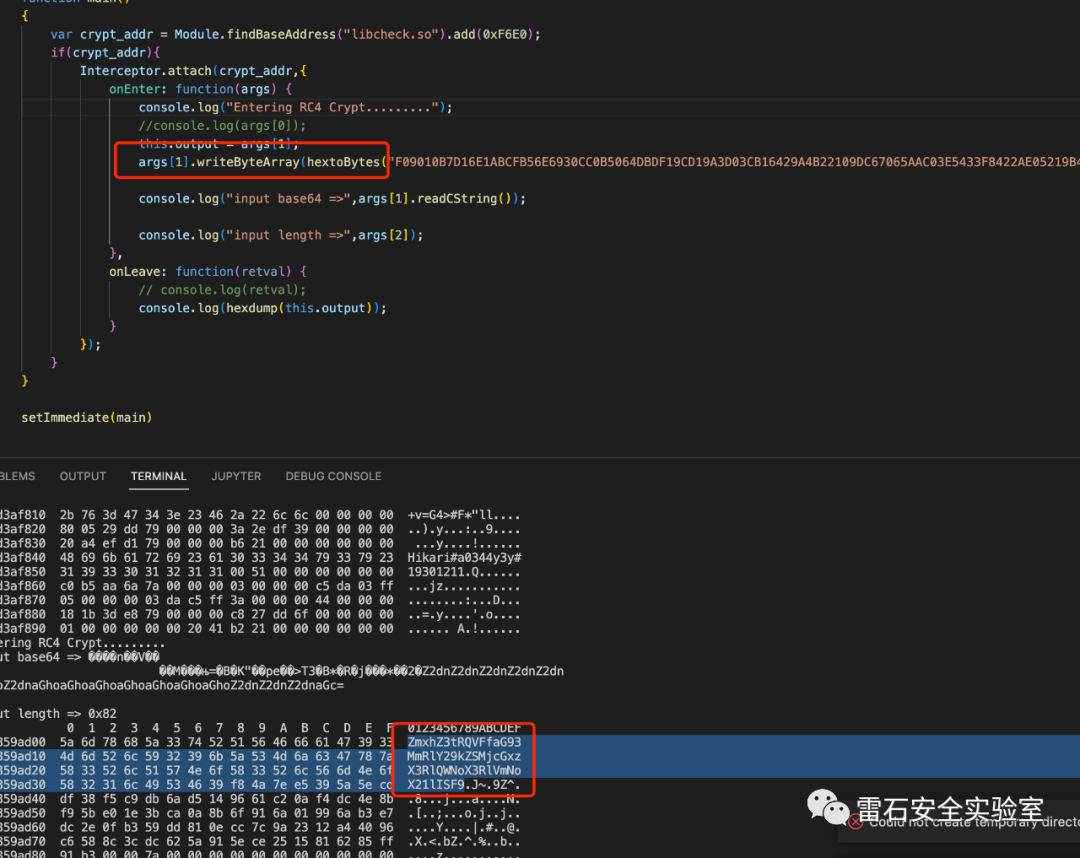Click terminal text X3RlQWNoX3RlVmNo
This screenshot has height=858, width=1080.
click(464, 770)
